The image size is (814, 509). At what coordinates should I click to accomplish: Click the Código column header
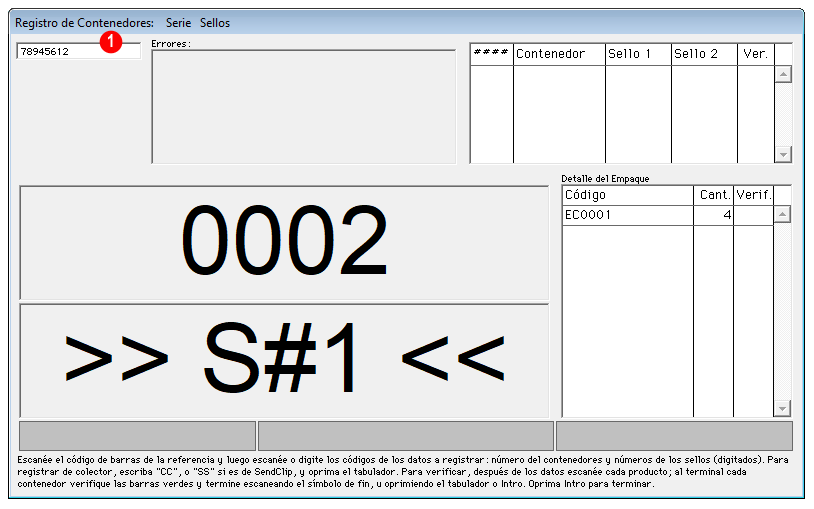click(628, 195)
